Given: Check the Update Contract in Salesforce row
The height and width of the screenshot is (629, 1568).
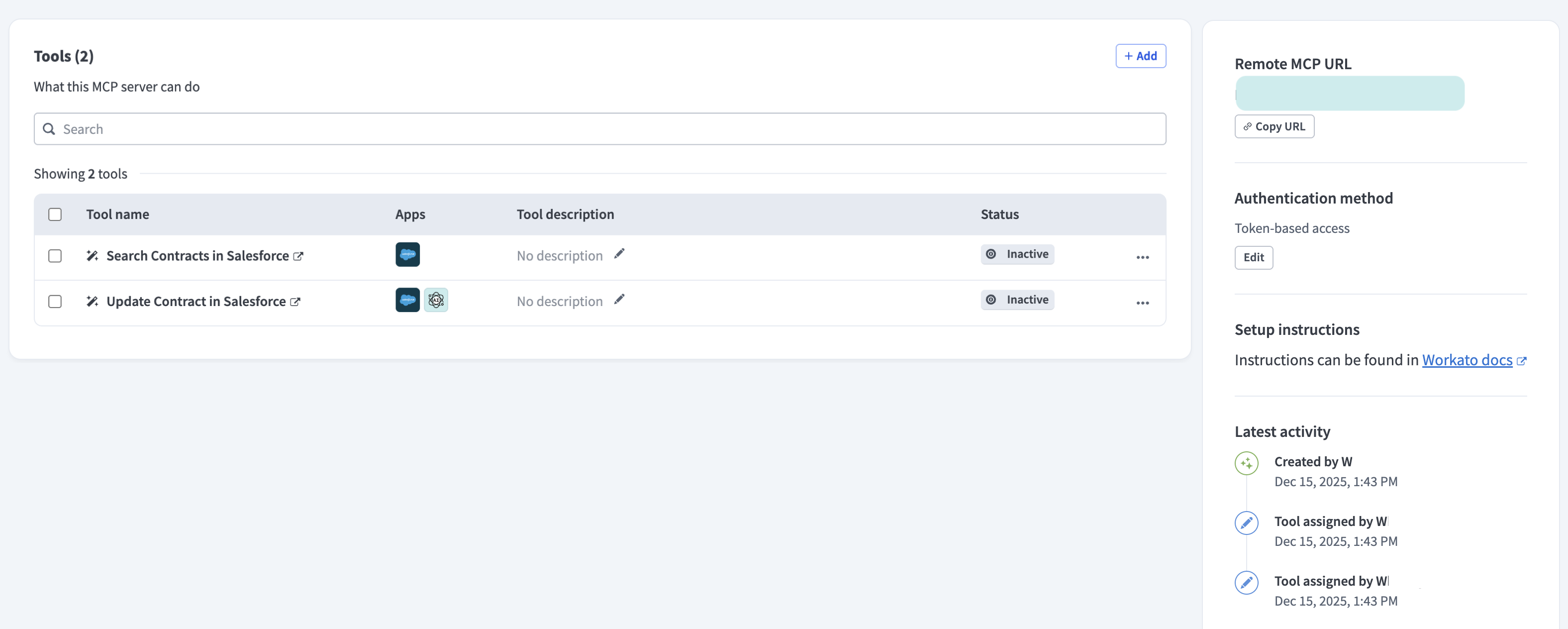Looking at the screenshot, I should pyautogui.click(x=55, y=302).
